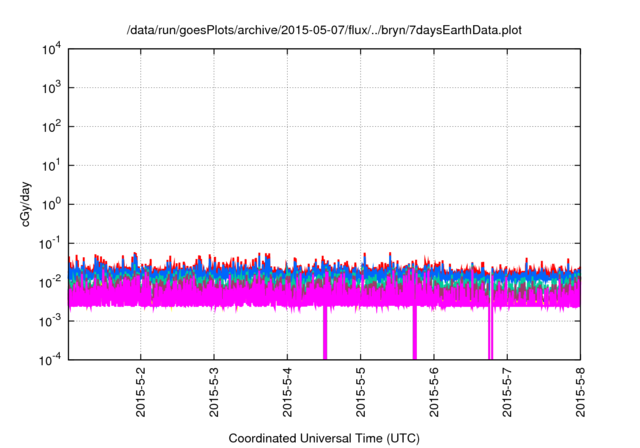Click the y-axis label 10^4

(x=51, y=50)
